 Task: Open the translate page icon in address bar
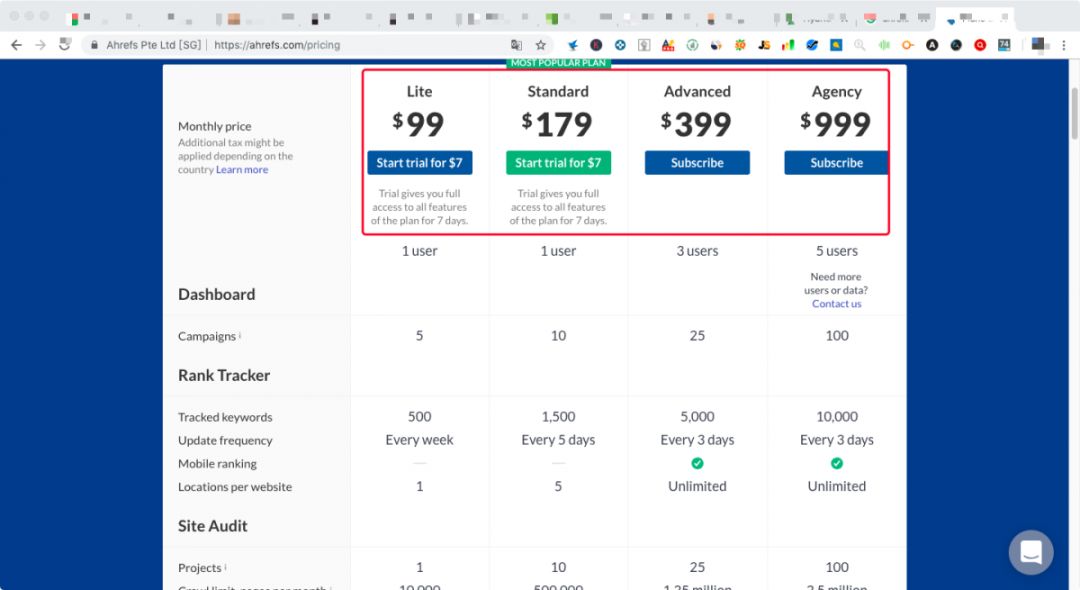(x=516, y=45)
